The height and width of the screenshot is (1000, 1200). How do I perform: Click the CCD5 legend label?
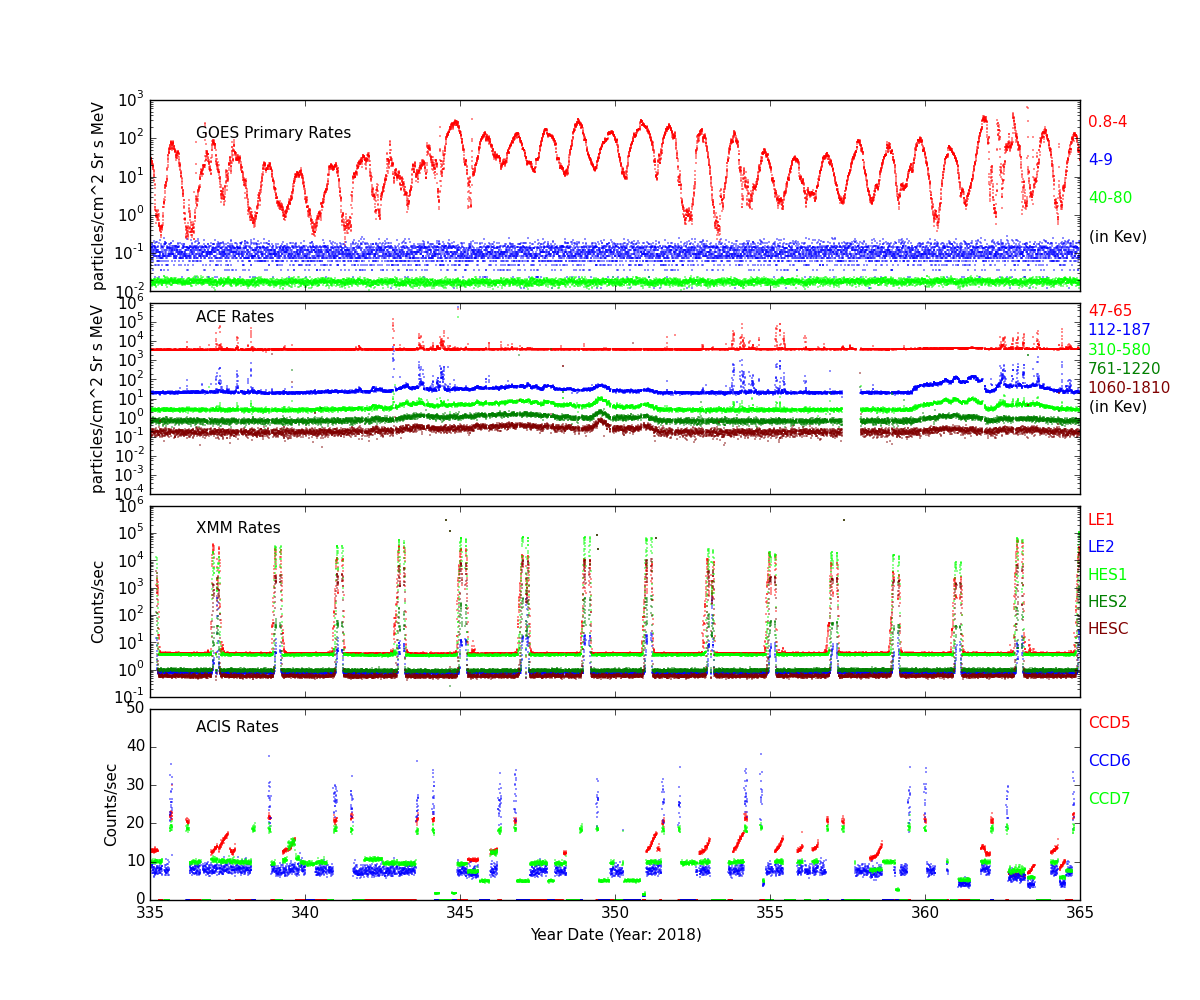pyautogui.click(x=1109, y=723)
